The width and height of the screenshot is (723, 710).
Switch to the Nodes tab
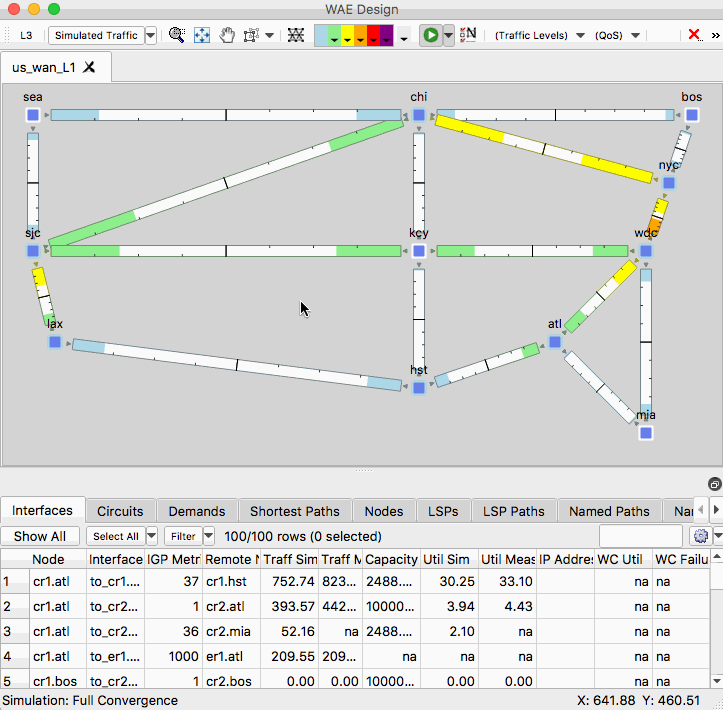tap(384, 511)
